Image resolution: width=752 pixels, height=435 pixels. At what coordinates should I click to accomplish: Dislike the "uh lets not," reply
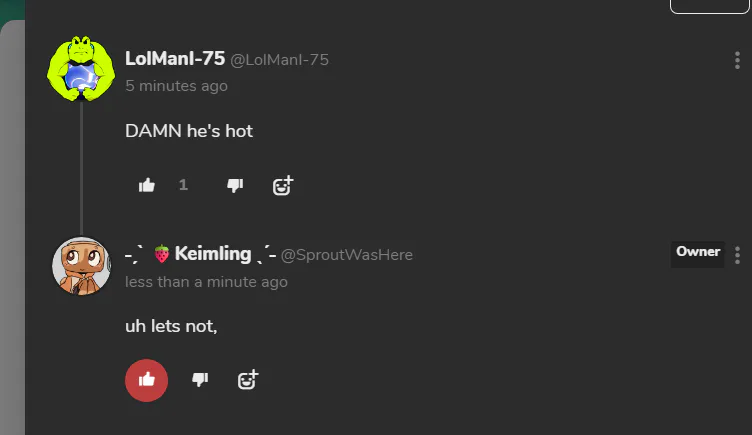(200, 379)
